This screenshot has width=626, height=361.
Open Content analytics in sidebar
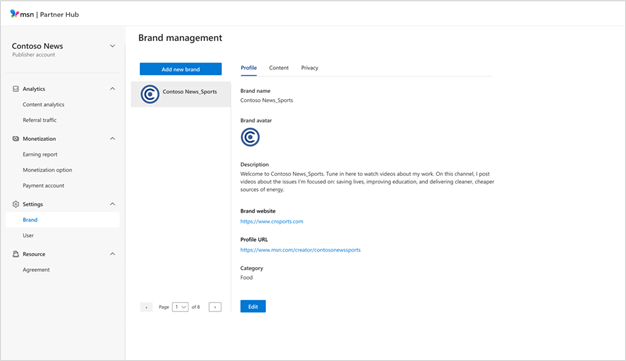point(44,105)
